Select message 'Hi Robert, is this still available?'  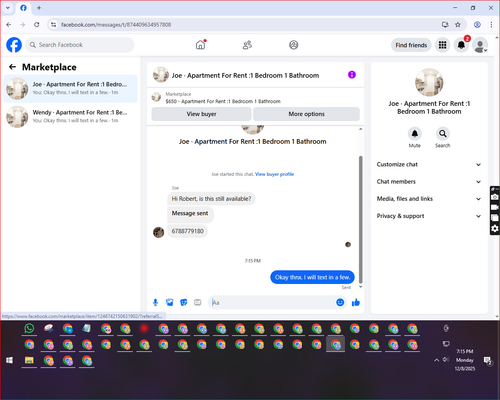pyautogui.click(x=211, y=199)
